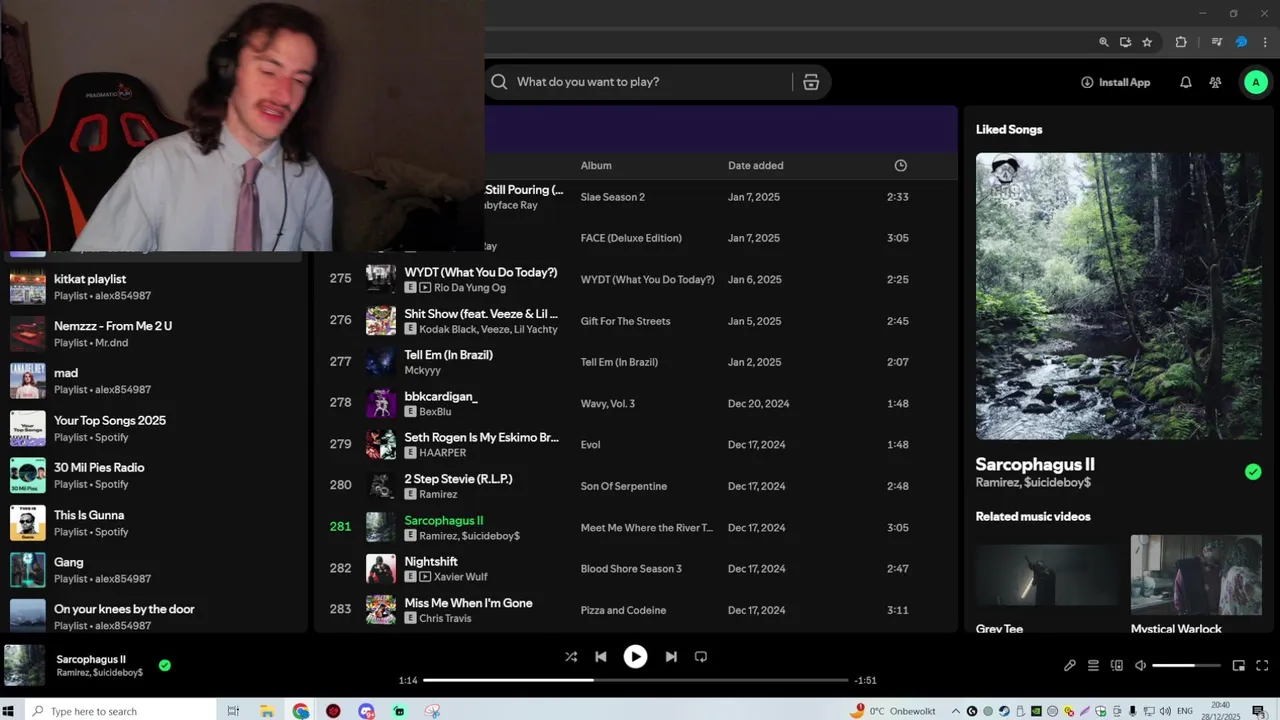This screenshot has width=1280, height=720.
Task: Open the Chrome zoom magnifier icon
Action: tap(1104, 42)
